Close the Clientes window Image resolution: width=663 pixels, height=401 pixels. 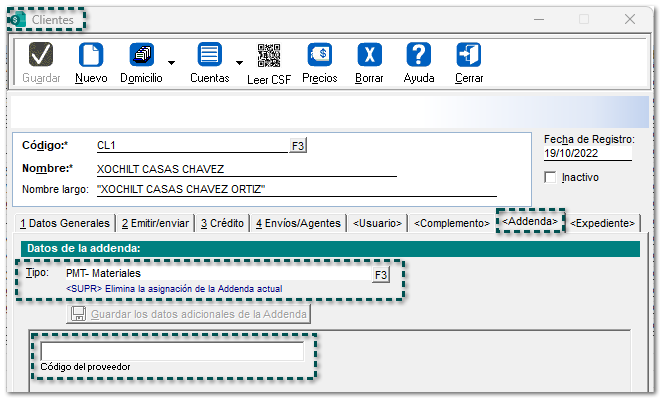pyautogui.click(x=630, y=19)
